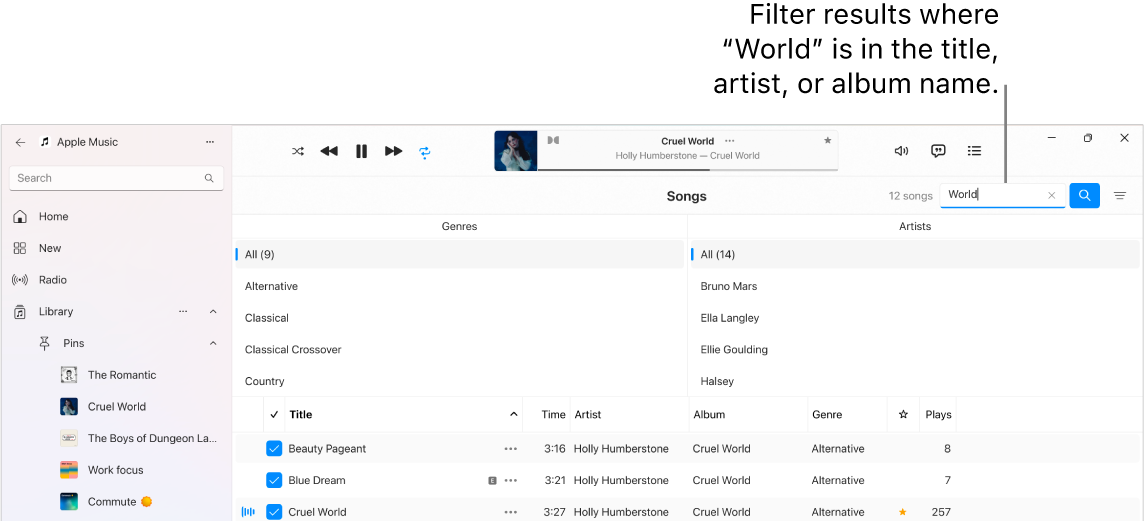Open more options for Blue Dream
This screenshot has height=522, width=1144.
pos(511,480)
